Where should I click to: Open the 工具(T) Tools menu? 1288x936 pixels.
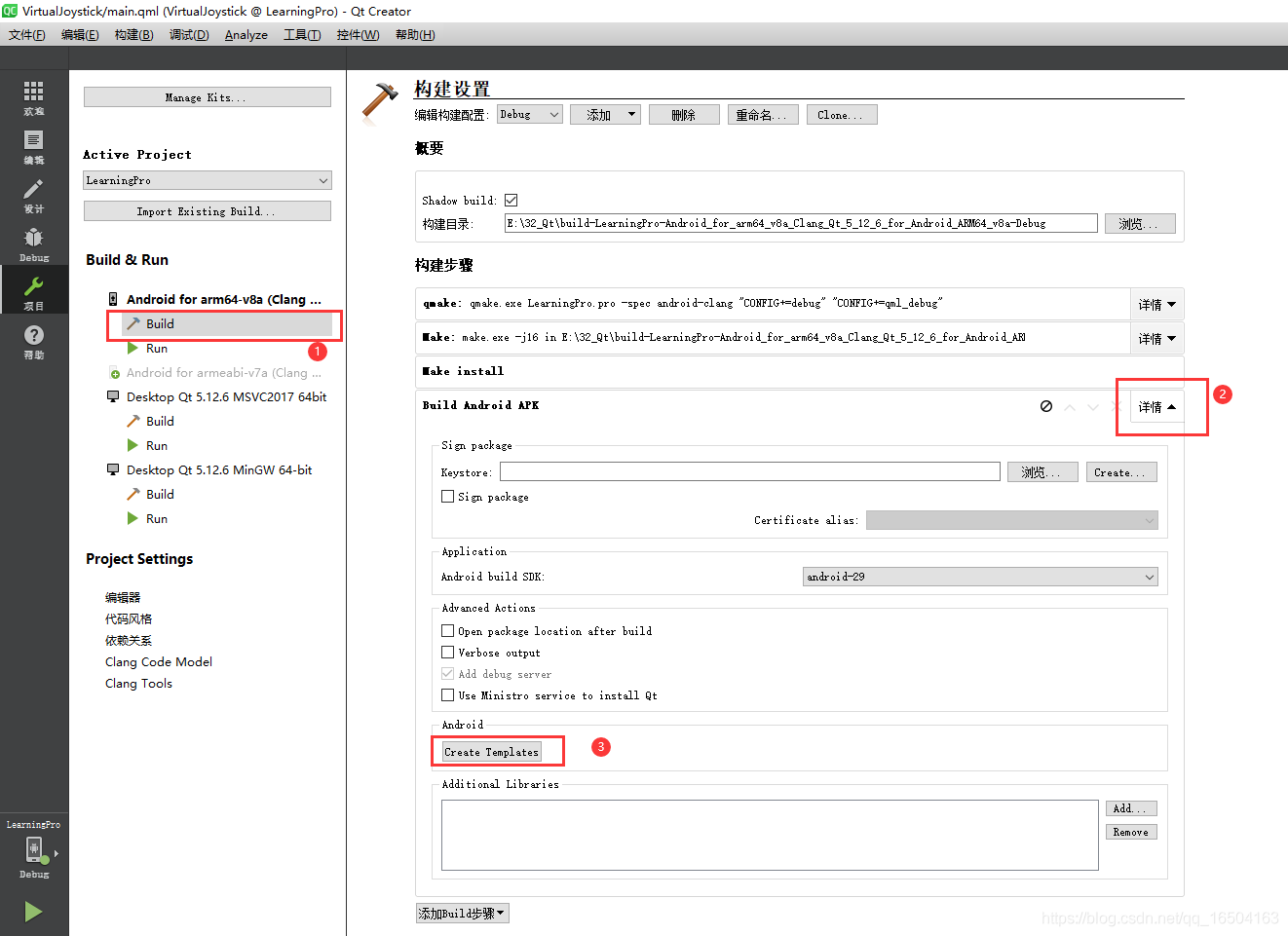pyautogui.click(x=302, y=34)
